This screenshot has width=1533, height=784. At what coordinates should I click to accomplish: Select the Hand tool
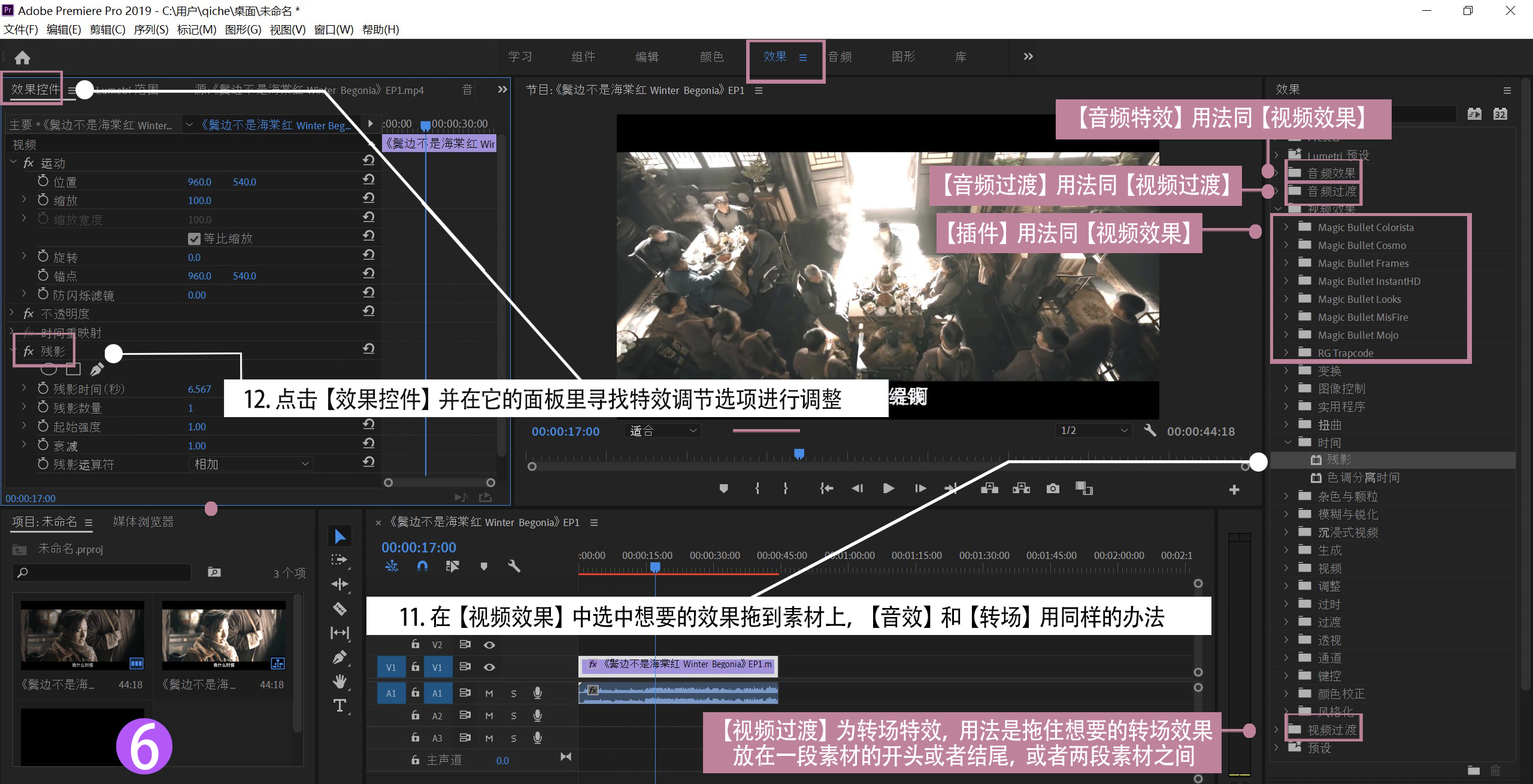coord(340,681)
